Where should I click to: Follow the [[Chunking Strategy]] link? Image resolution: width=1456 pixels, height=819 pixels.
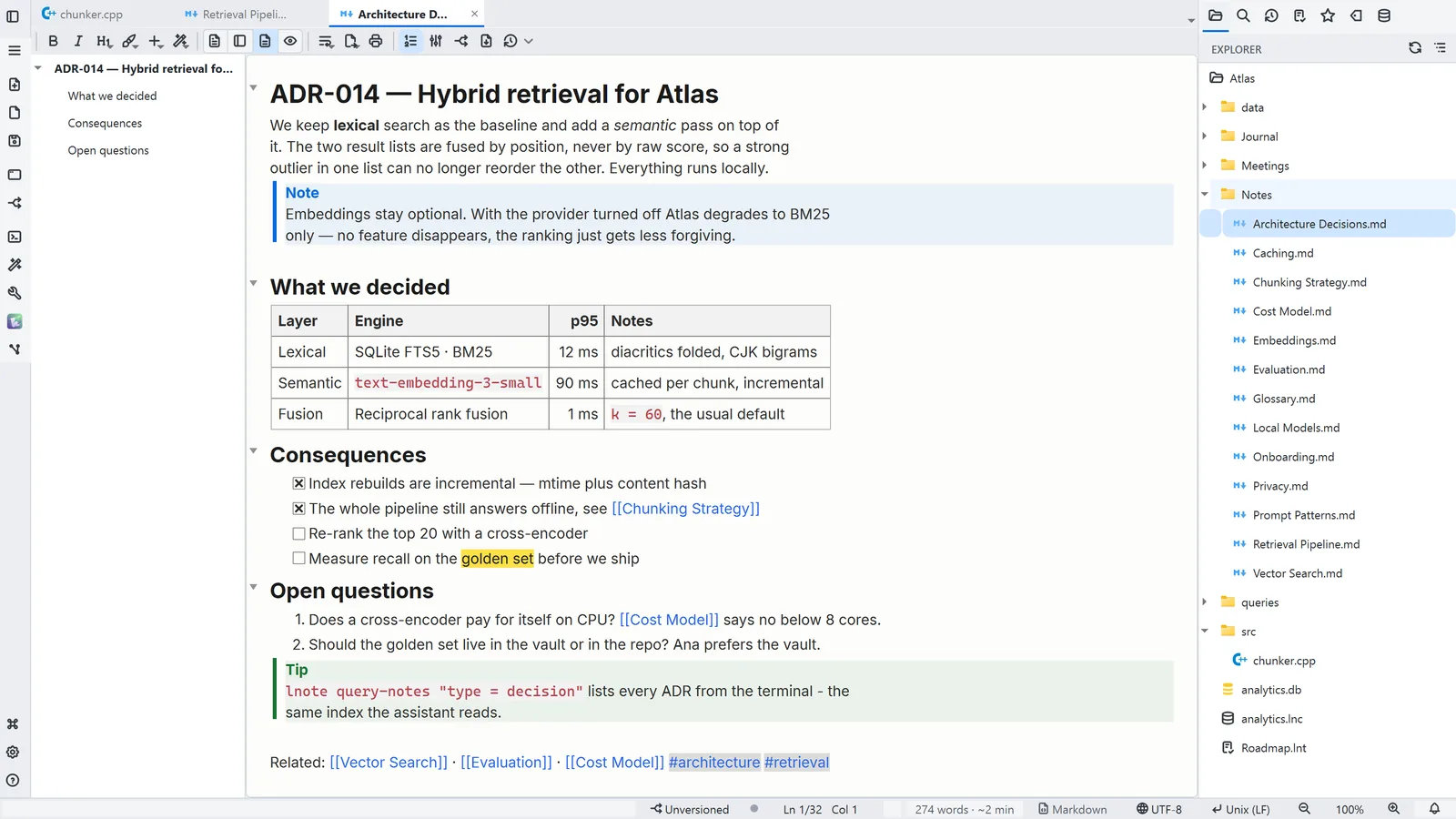685,509
